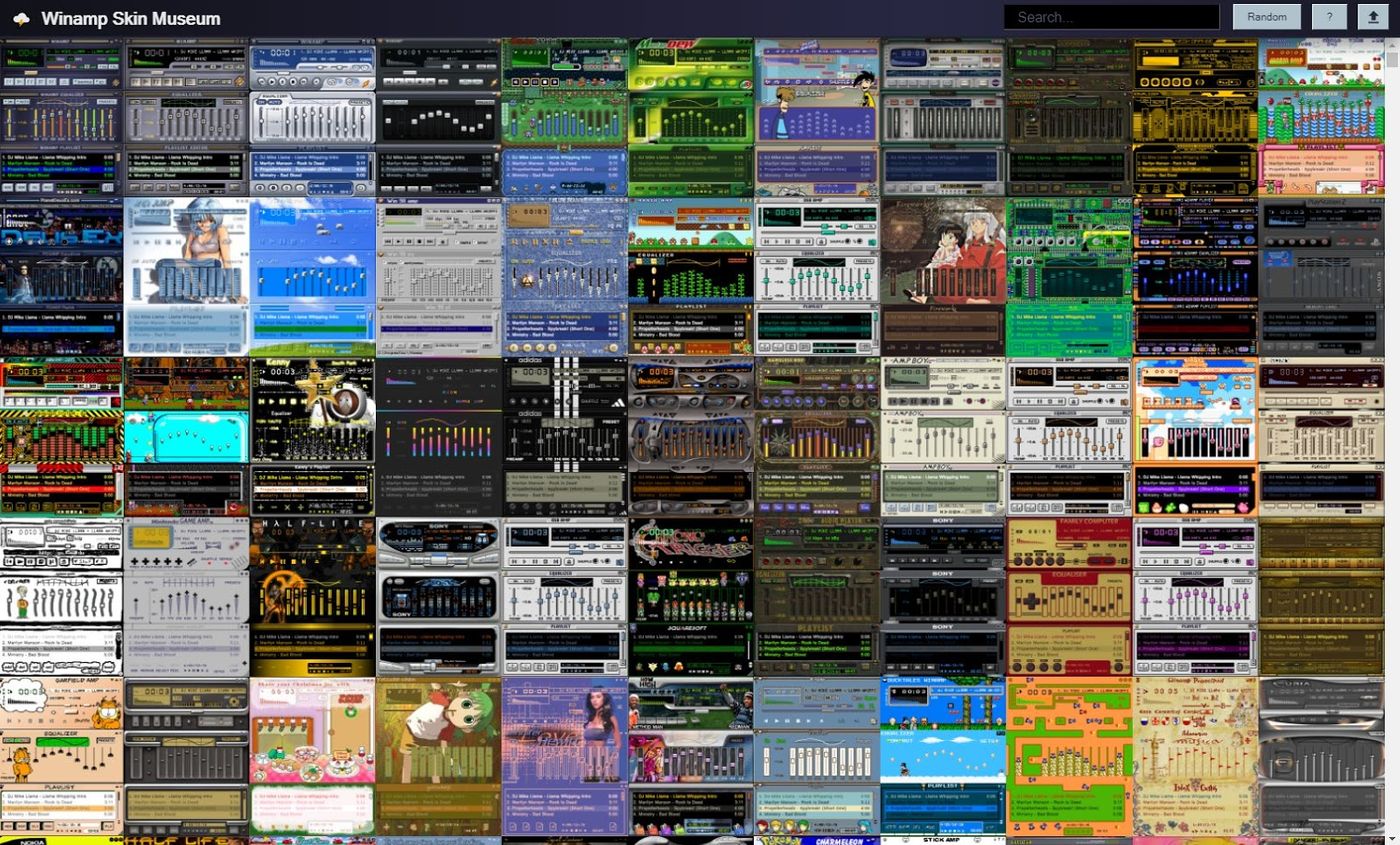Open the blue frosted texture skin thumbnail

point(565,277)
